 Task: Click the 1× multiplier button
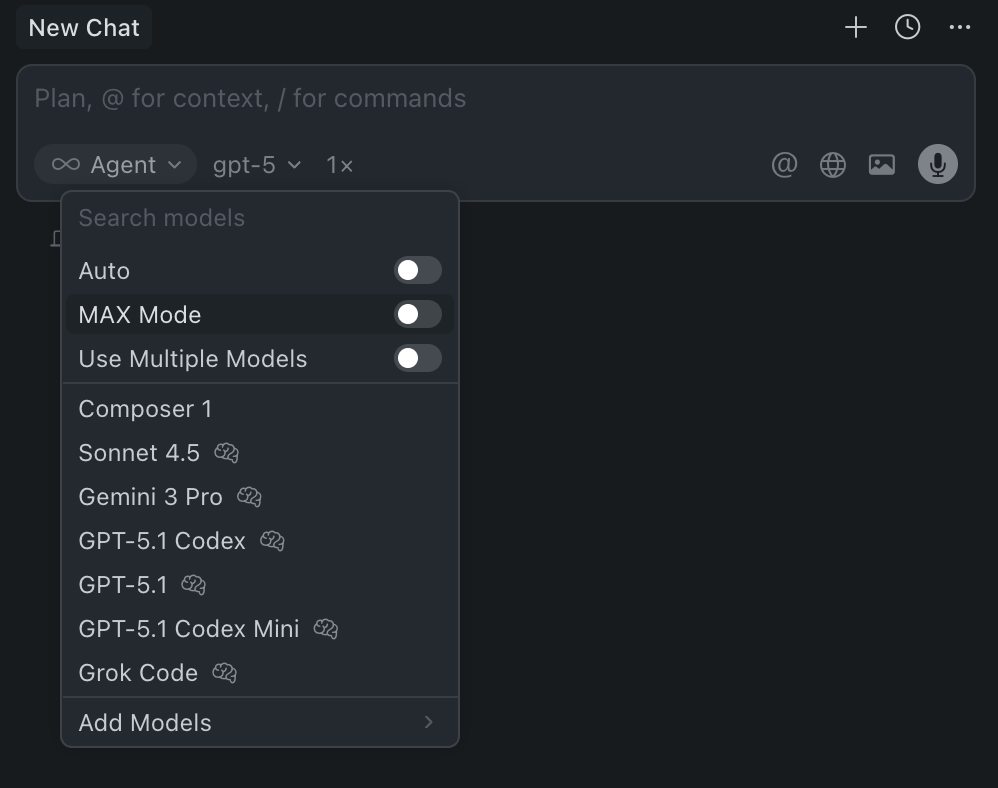340,165
